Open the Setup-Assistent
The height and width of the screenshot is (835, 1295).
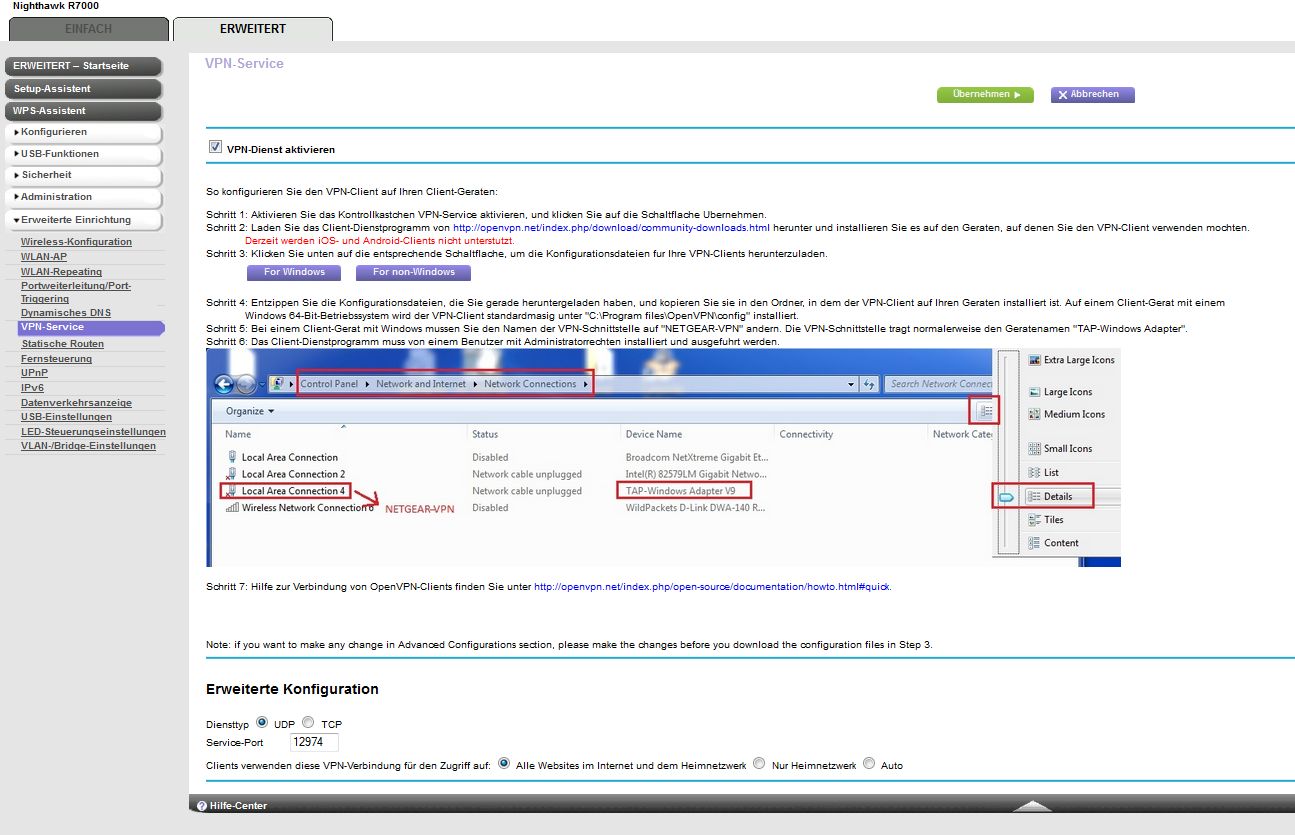tap(84, 89)
